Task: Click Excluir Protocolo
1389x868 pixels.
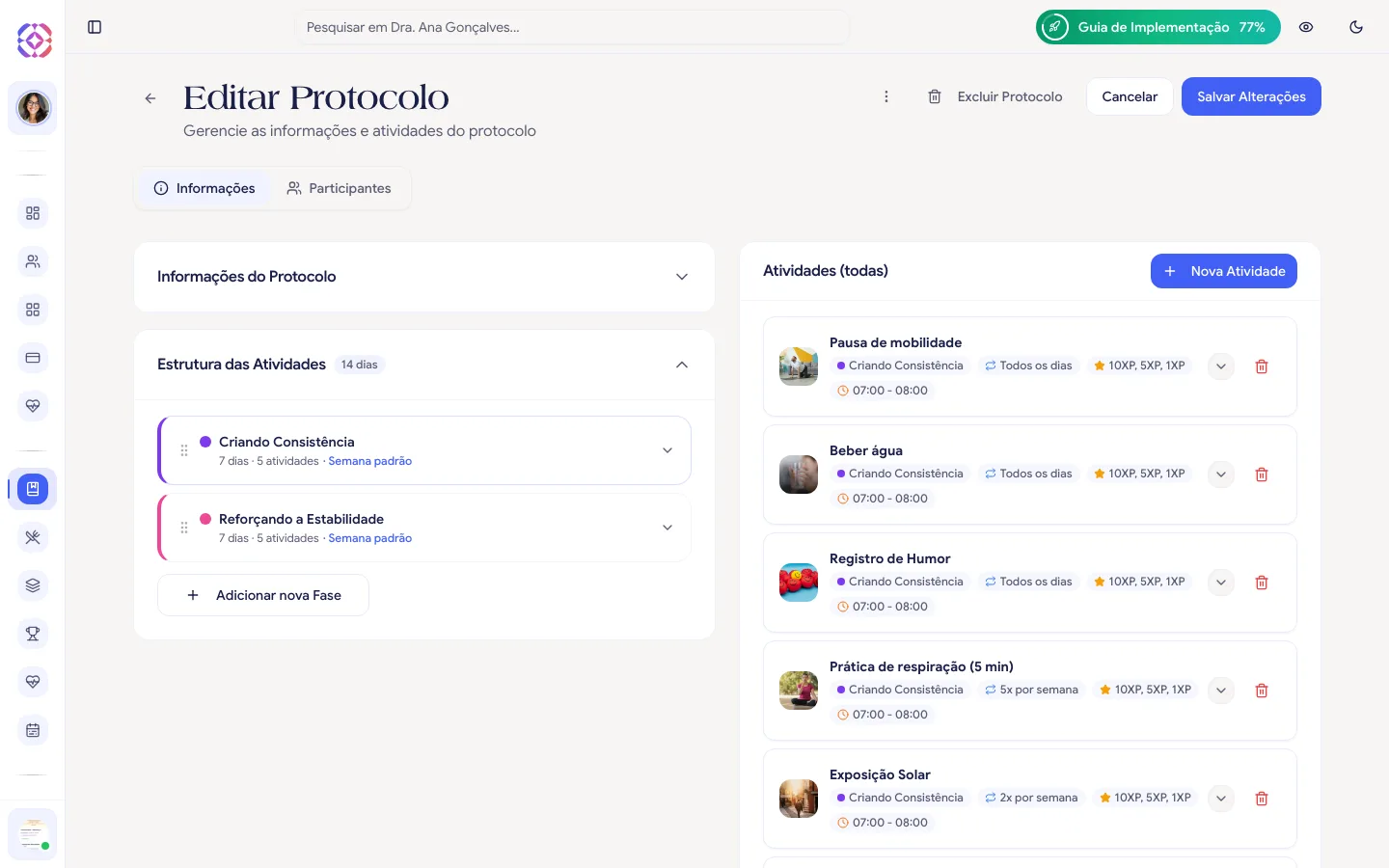Action: 995,96
